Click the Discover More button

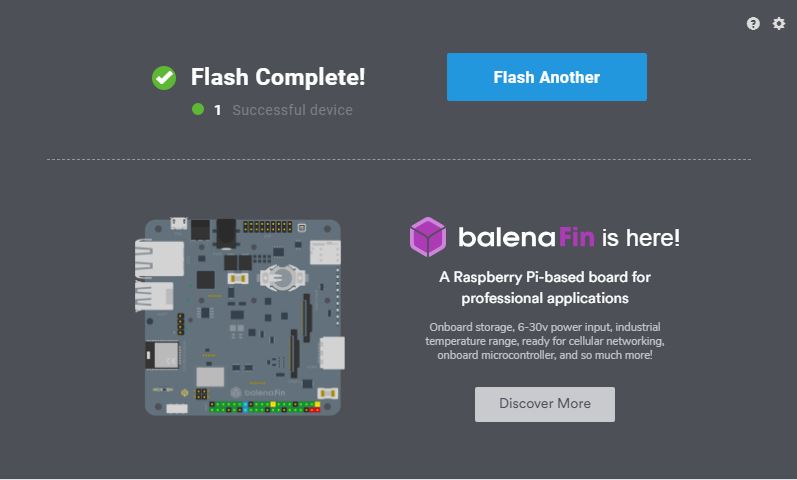544,404
